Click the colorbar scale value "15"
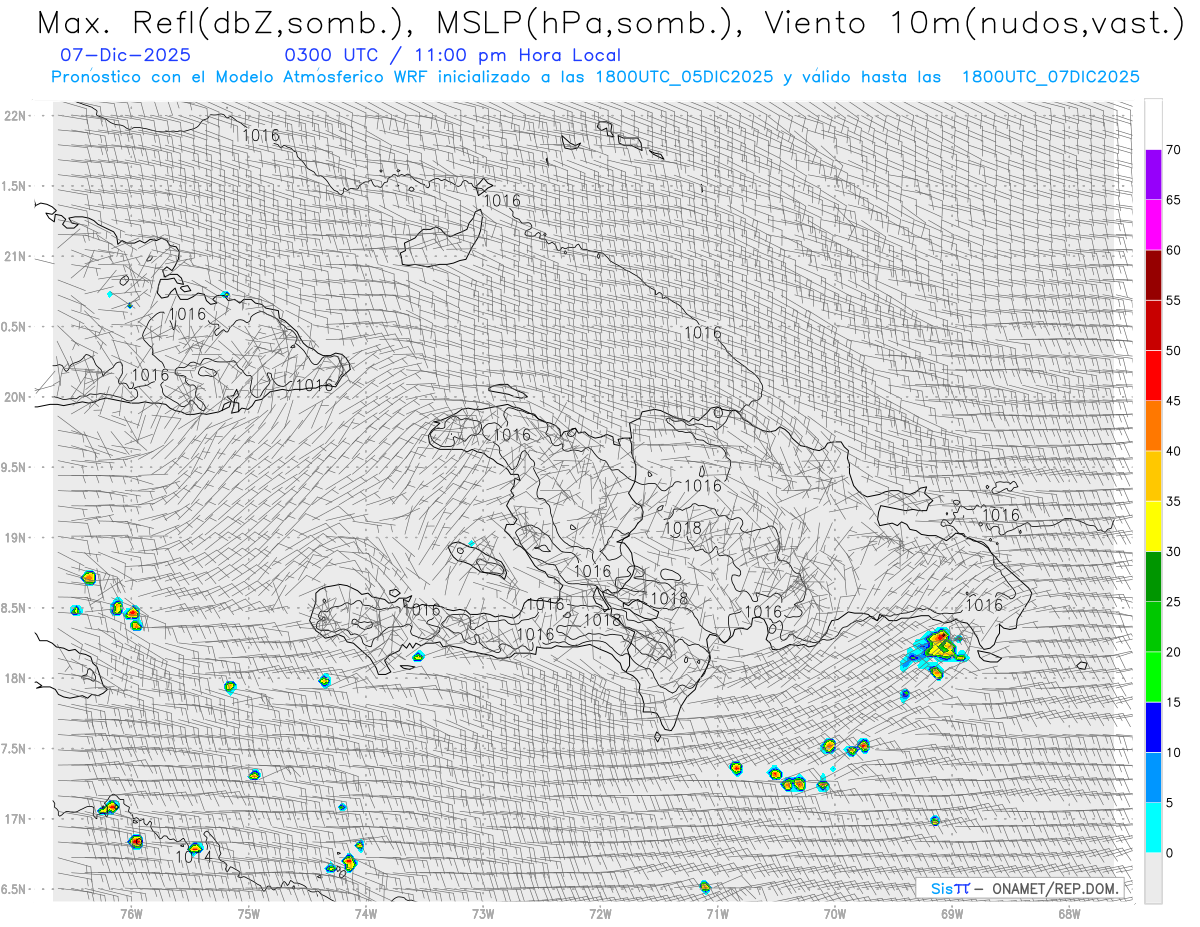This screenshot has width=1200, height=927. [1173, 702]
